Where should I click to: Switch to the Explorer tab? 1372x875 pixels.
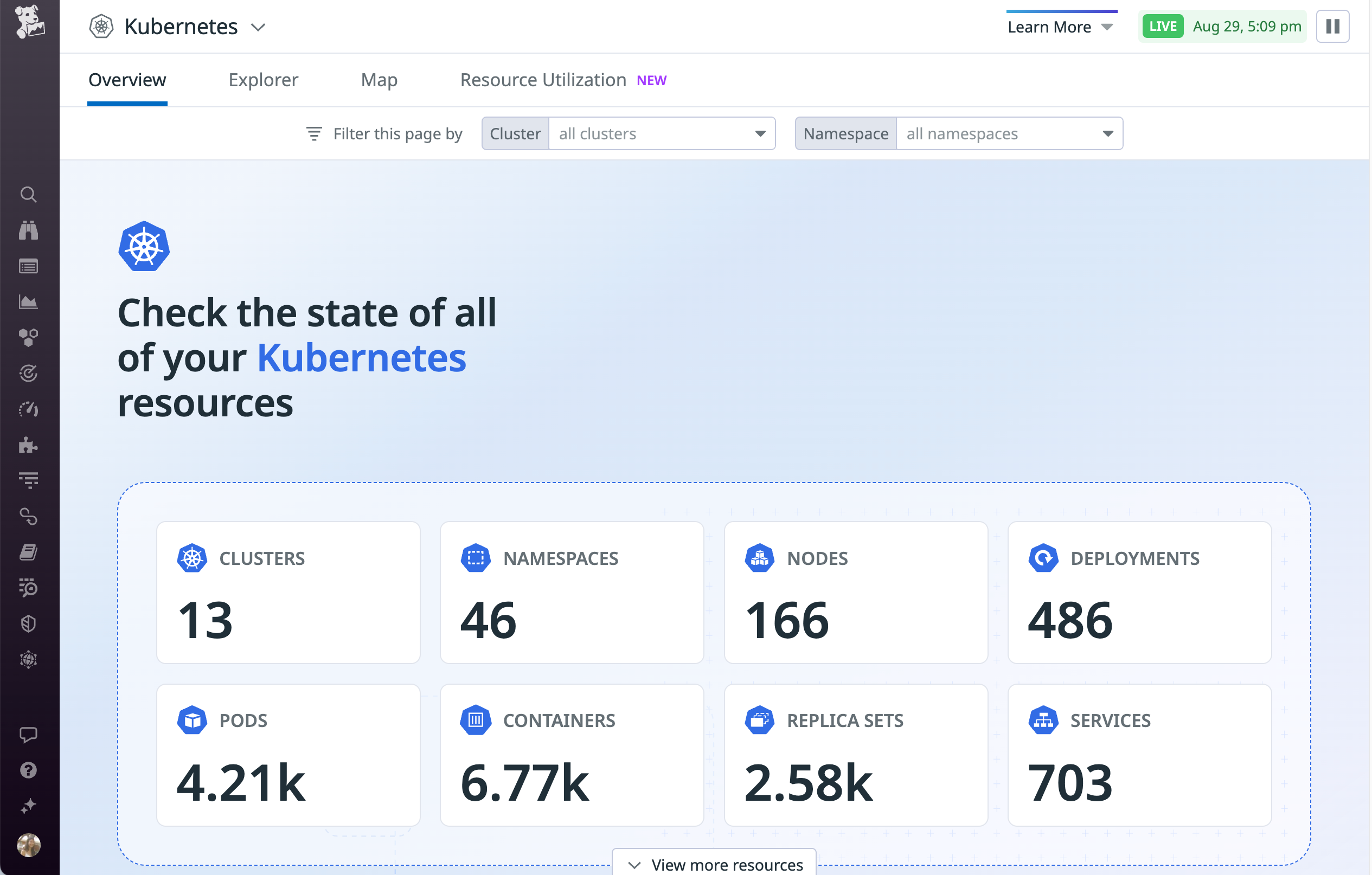pyautogui.click(x=262, y=80)
